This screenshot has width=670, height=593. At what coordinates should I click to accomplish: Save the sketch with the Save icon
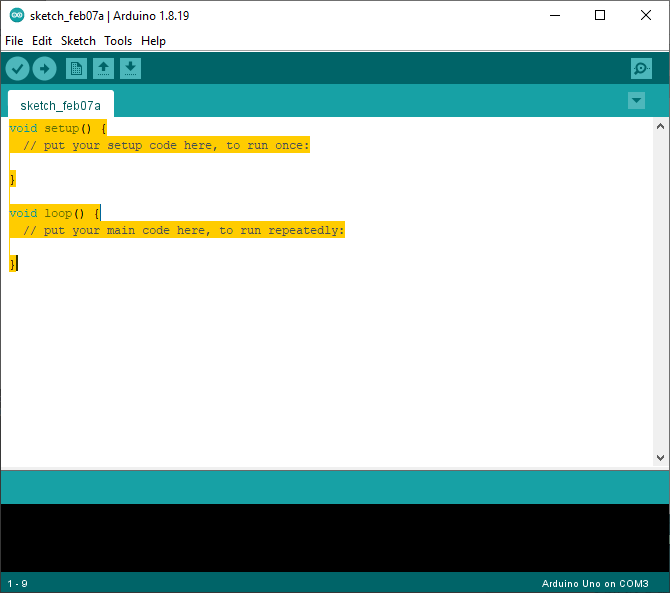pyautogui.click(x=130, y=69)
